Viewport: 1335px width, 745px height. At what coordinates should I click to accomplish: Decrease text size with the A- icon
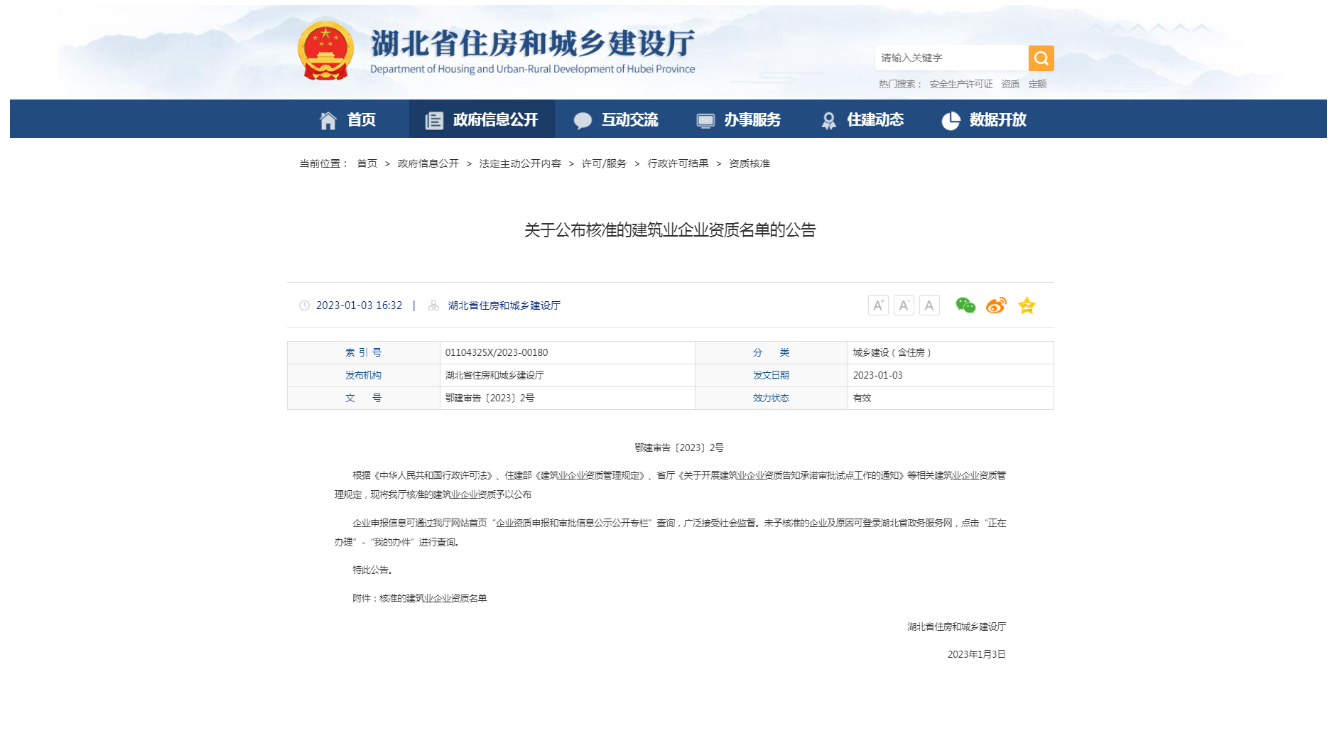pos(903,305)
